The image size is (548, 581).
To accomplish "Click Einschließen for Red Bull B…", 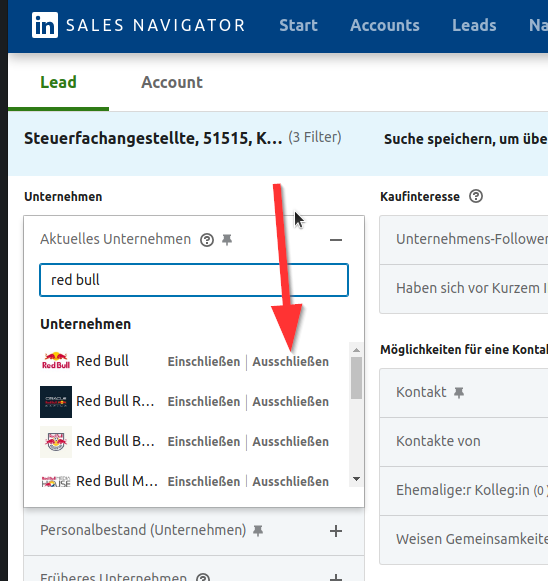I will [x=204, y=442].
